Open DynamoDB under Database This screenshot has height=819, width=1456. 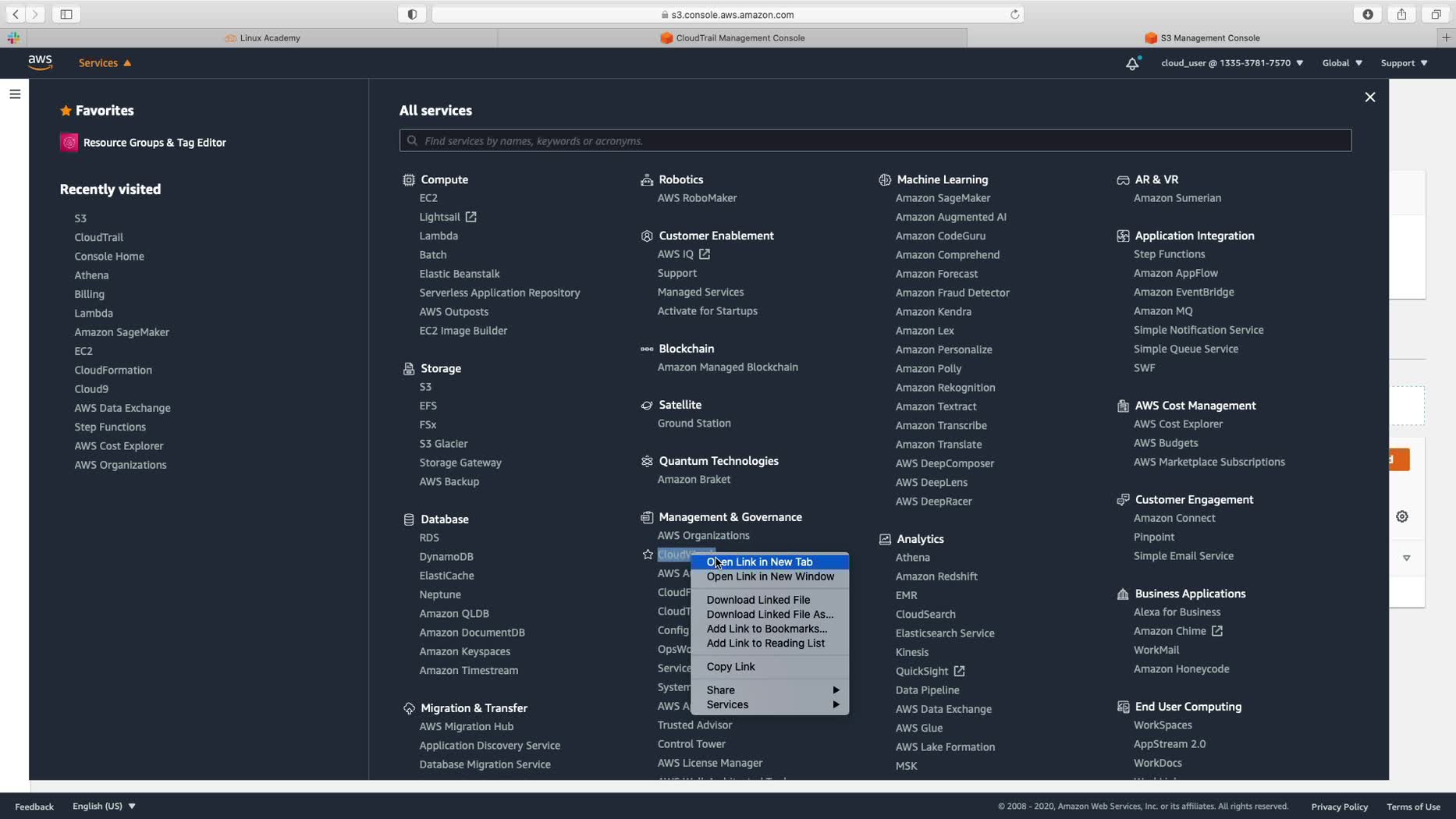pos(446,557)
